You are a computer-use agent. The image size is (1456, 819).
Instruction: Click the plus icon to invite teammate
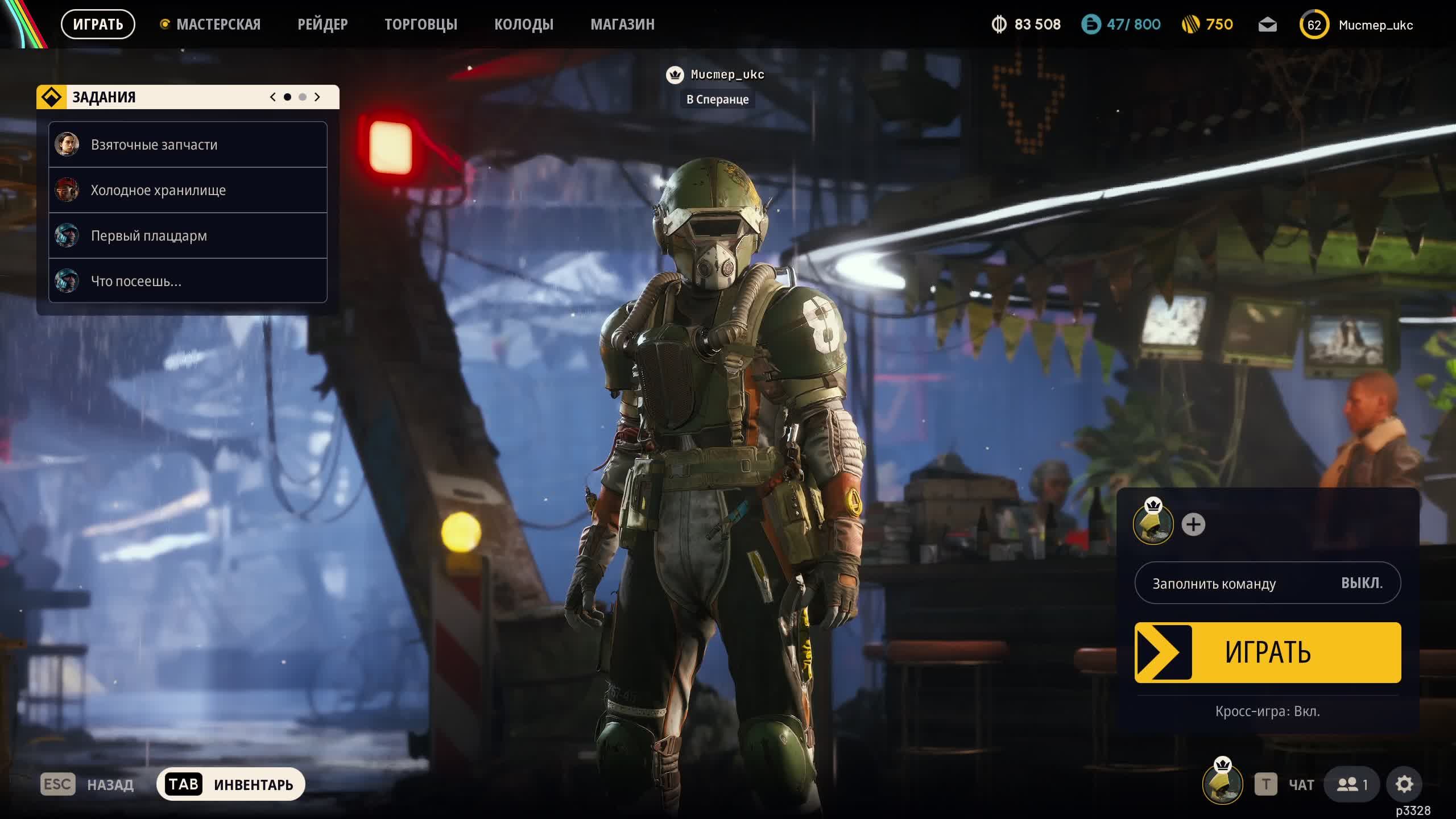1193,524
